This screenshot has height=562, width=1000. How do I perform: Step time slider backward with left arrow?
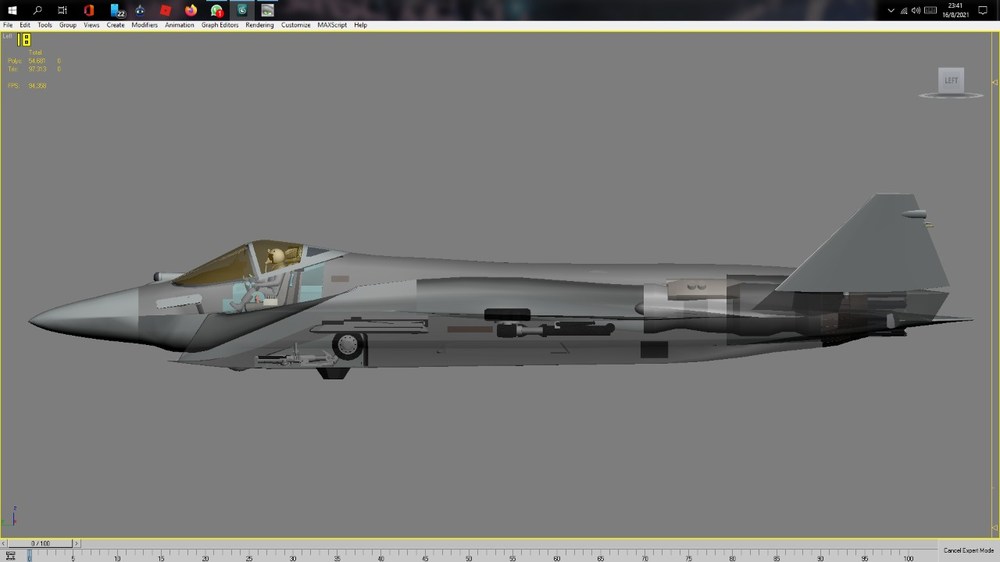4,544
